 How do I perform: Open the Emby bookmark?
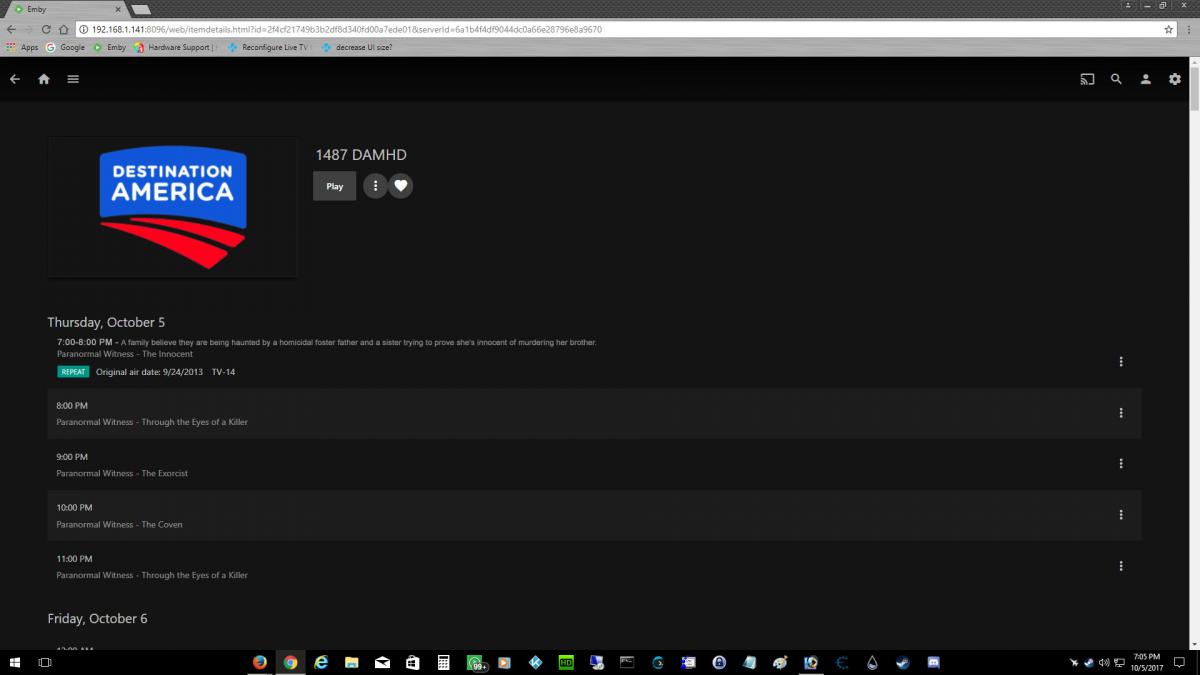click(x=110, y=47)
